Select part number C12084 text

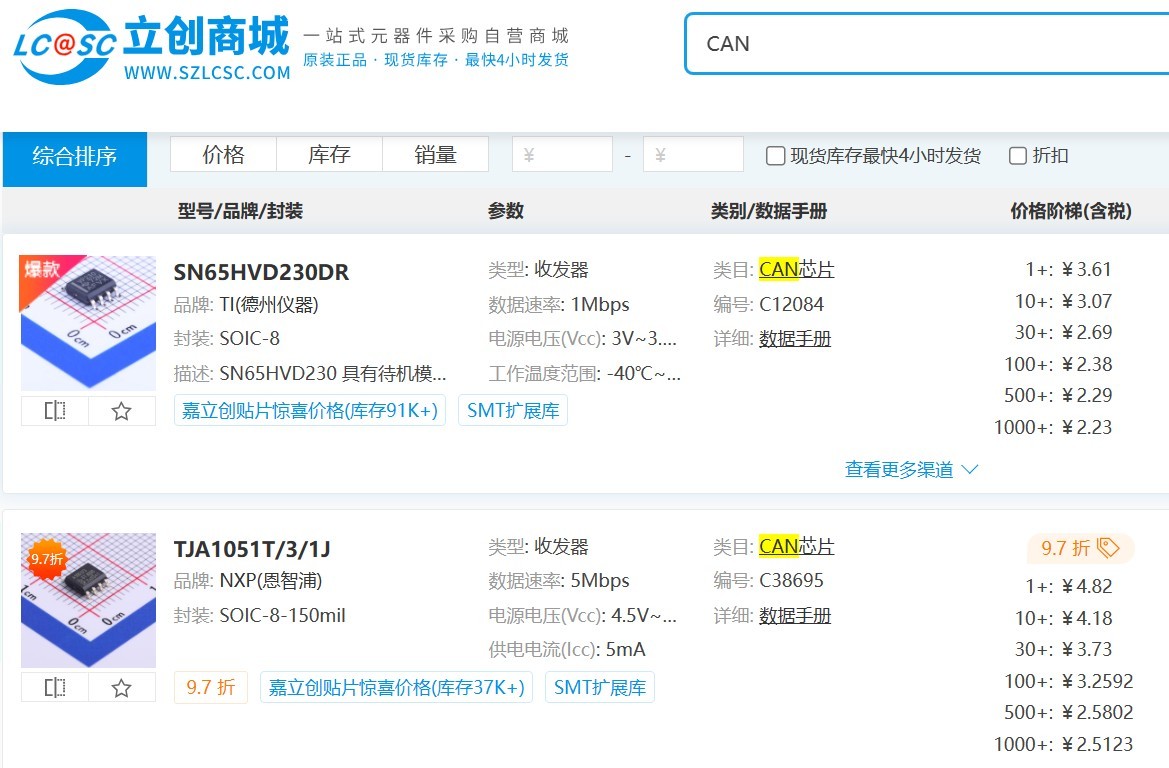791,304
